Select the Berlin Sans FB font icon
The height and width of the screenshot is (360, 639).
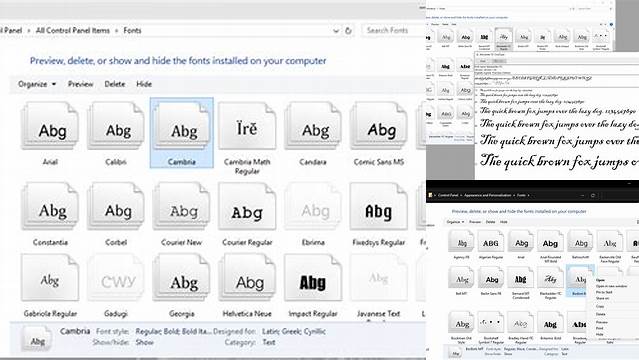491,278
